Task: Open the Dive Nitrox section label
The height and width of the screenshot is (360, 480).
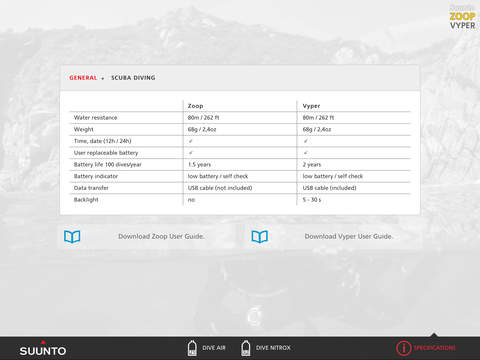Action: click(x=273, y=348)
